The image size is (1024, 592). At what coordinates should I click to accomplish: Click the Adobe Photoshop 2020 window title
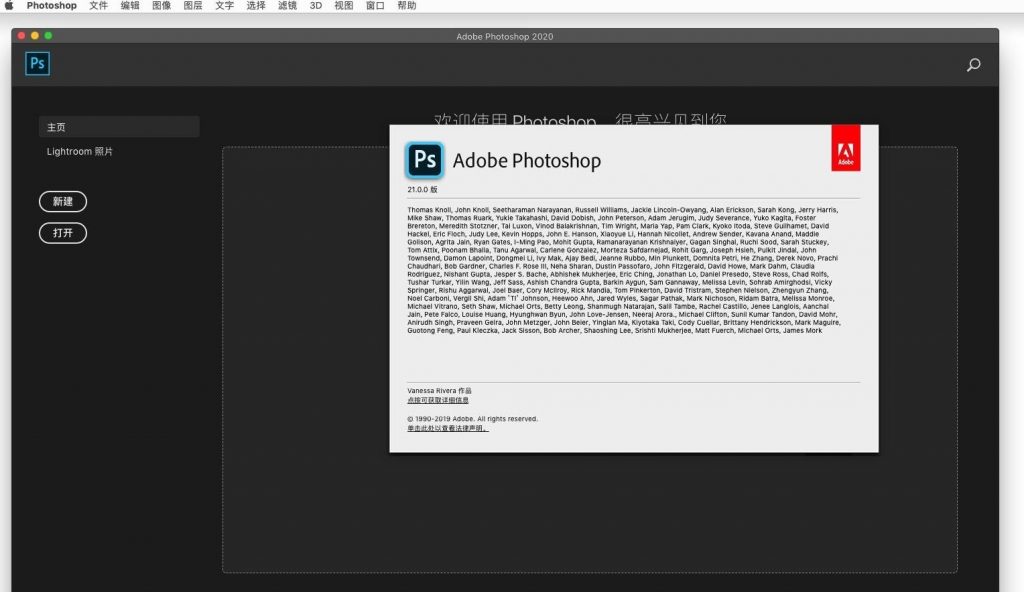pos(505,37)
